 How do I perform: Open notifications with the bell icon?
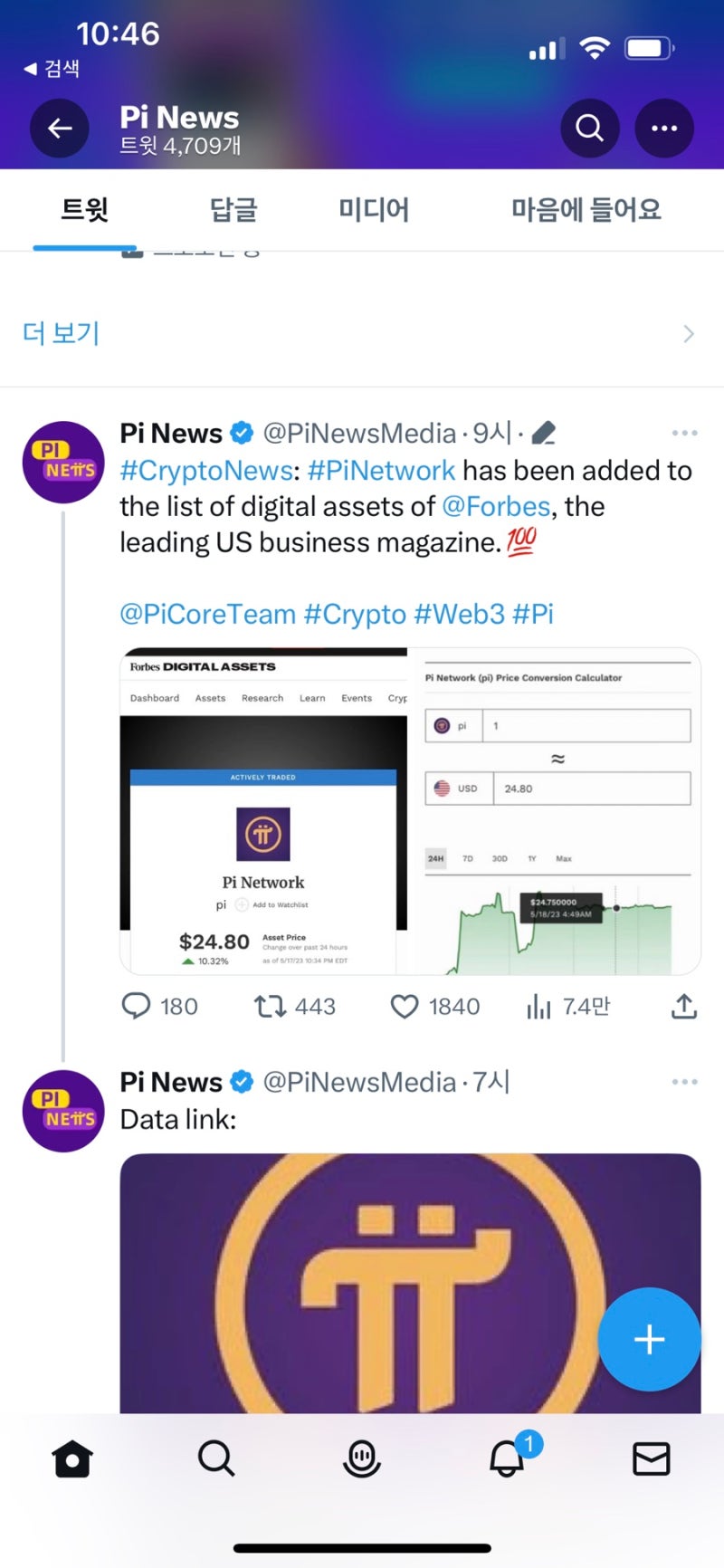pyautogui.click(x=507, y=1459)
